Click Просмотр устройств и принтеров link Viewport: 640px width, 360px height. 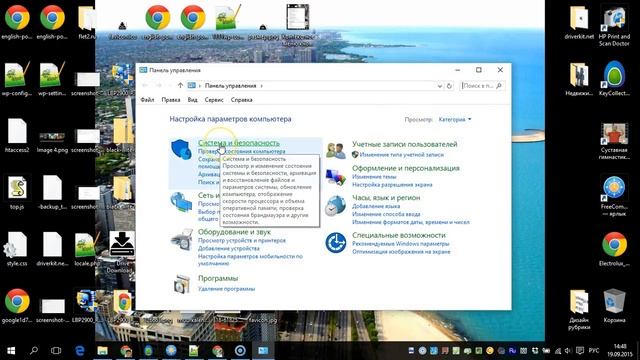tap(242, 240)
